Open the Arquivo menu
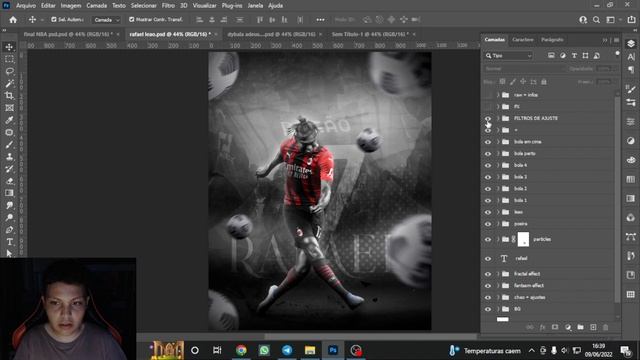Screen dimensions: 640x360 click(x=26, y=6)
